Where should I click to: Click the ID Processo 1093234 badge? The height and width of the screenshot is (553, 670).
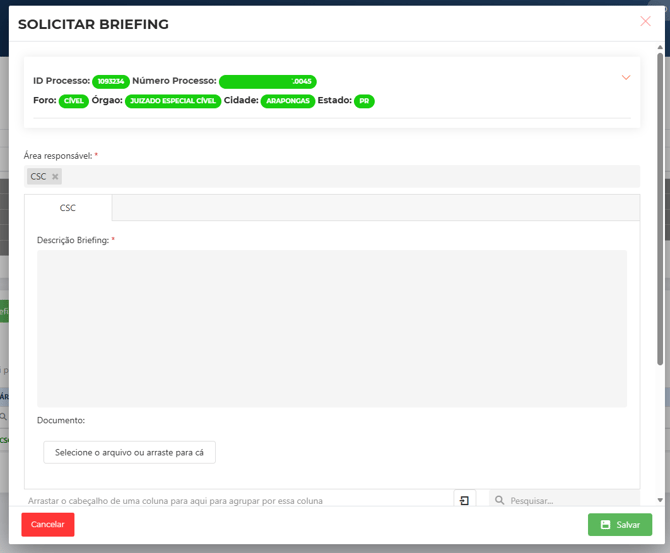pos(111,81)
